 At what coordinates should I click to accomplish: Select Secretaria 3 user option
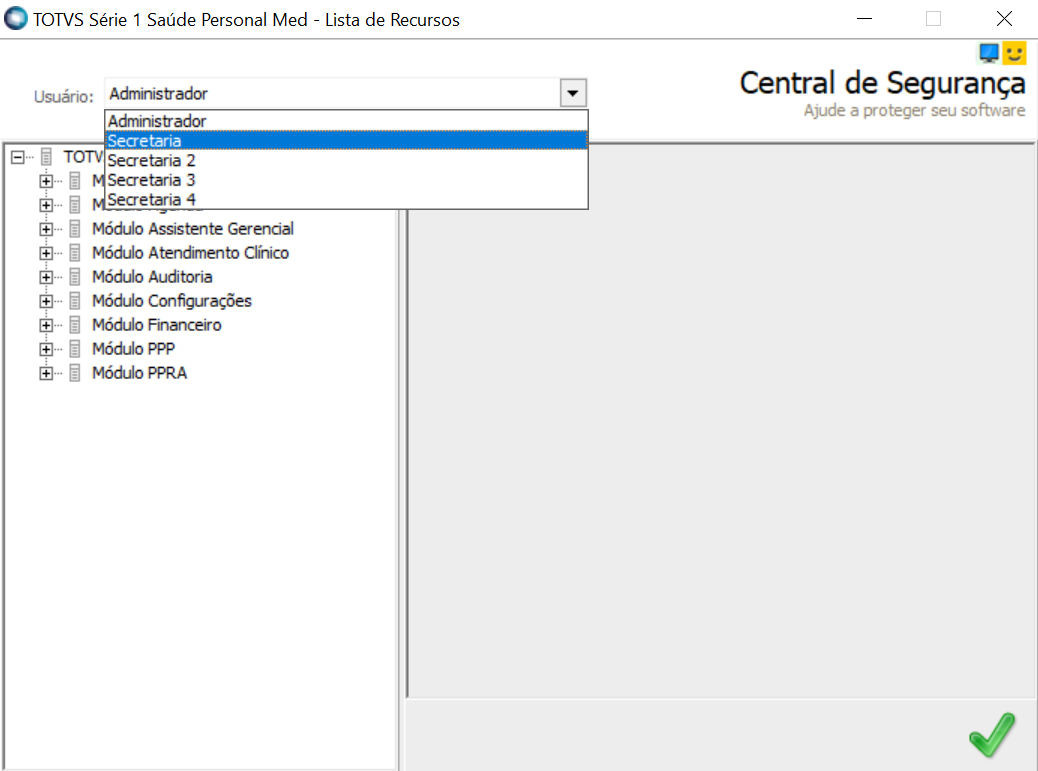point(346,180)
